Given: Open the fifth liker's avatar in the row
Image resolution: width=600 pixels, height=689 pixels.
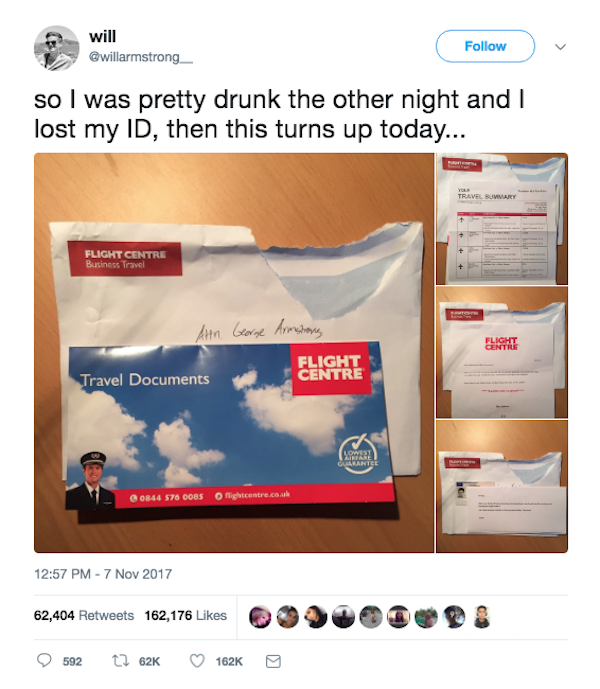Looking at the screenshot, I should [371, 616].
